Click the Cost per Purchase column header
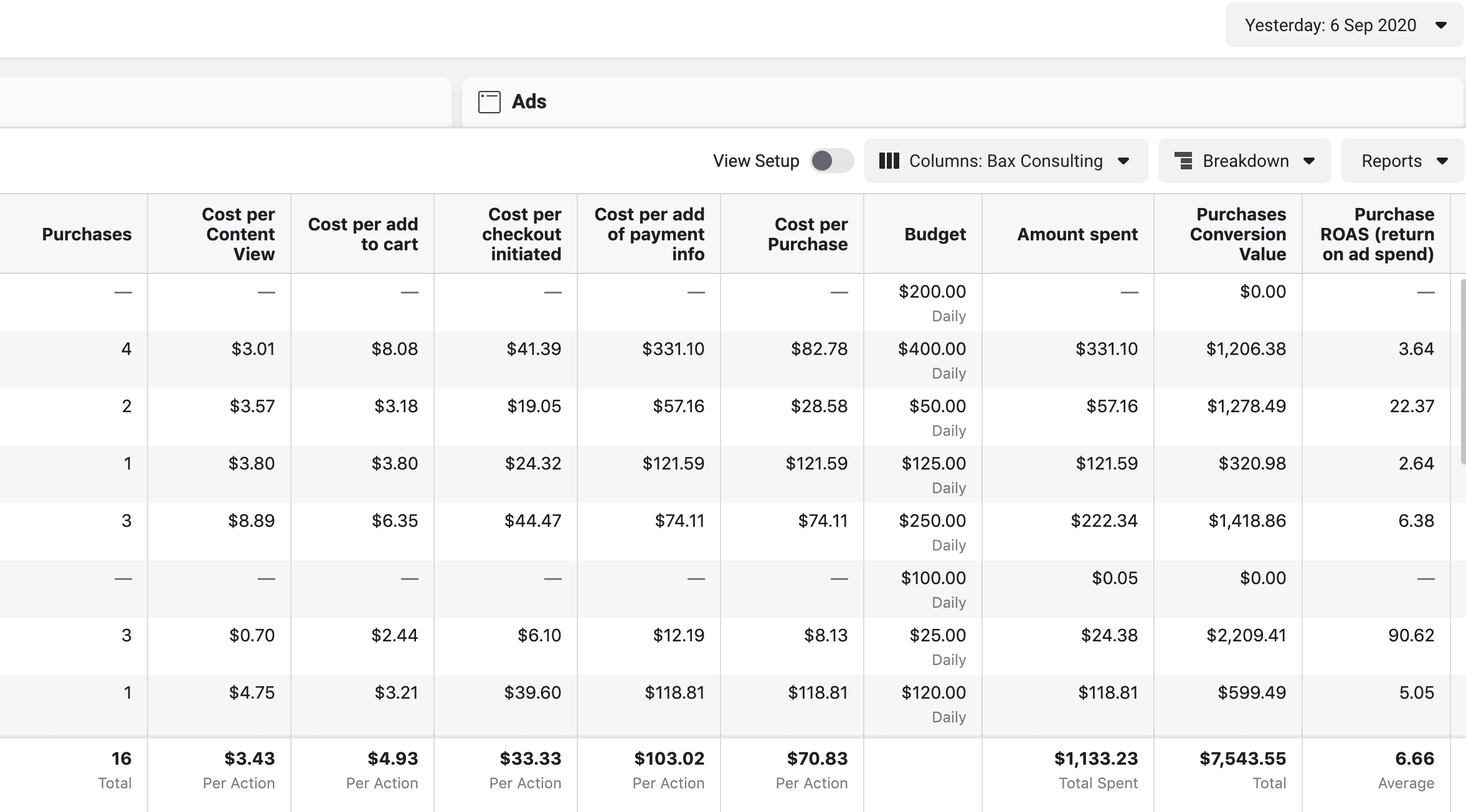The width and height of the screenshot is (1466, 812). (808, 234)
